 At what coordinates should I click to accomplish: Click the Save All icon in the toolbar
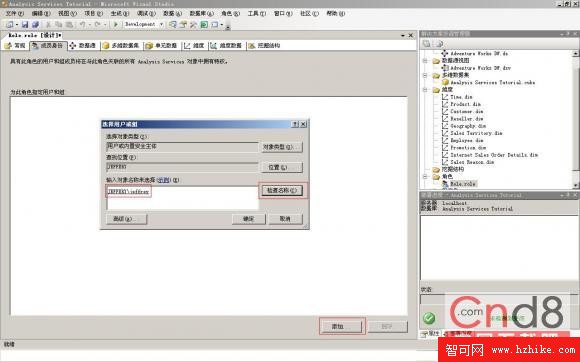click(36, 24)
